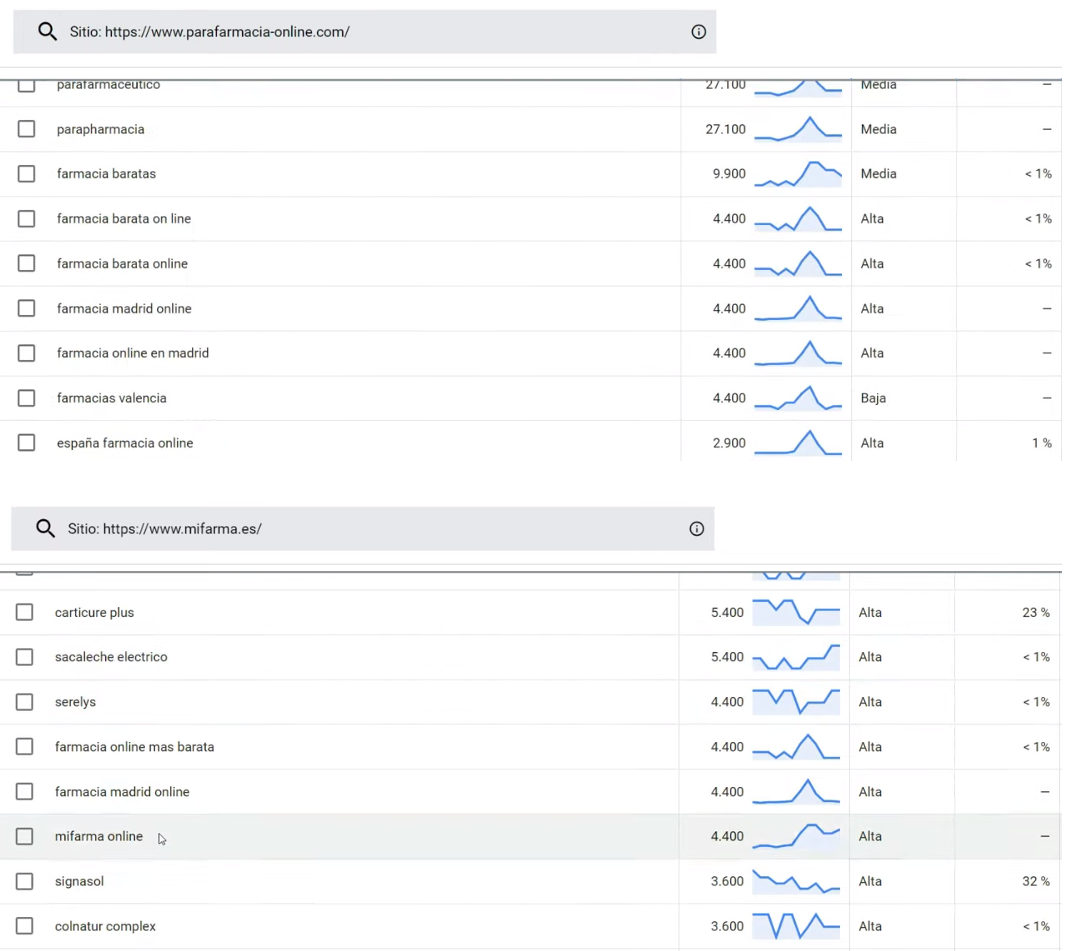Viewport: 1067px width, 951px height.
Task: Click the serelys keyword text
Action: click(76, 702)
